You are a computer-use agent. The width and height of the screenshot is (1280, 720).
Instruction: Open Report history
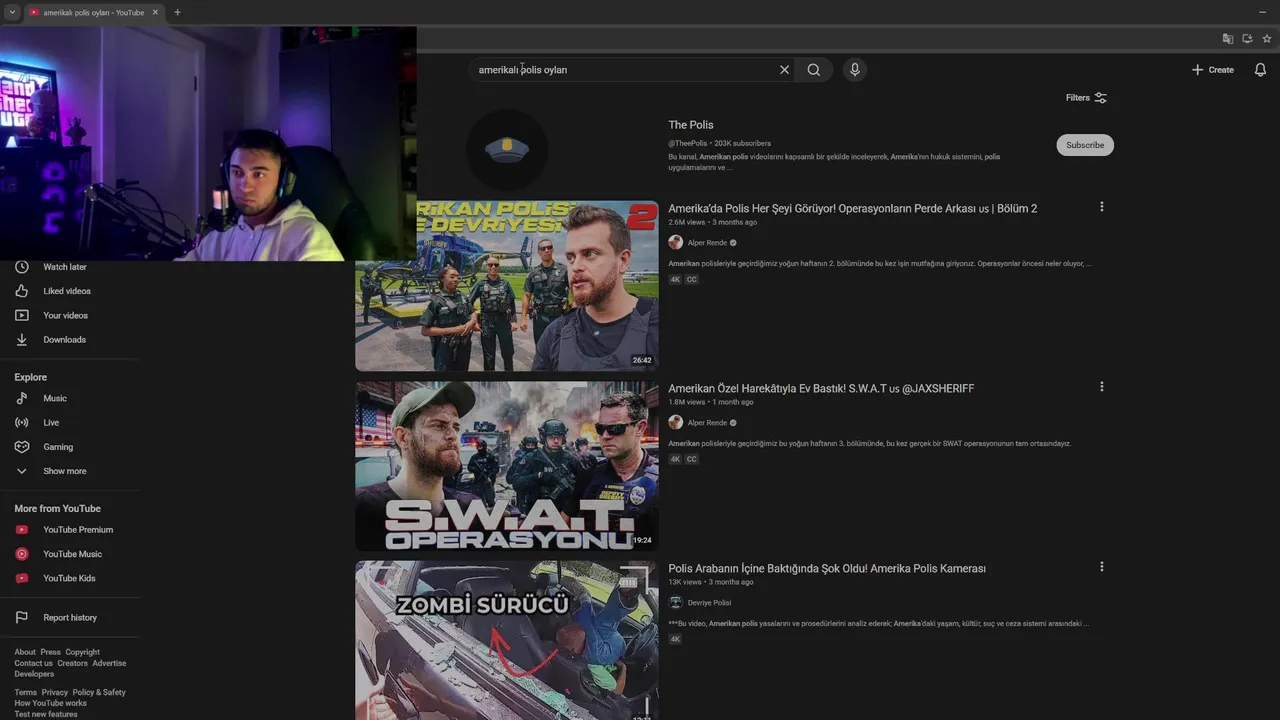point(70,618)
